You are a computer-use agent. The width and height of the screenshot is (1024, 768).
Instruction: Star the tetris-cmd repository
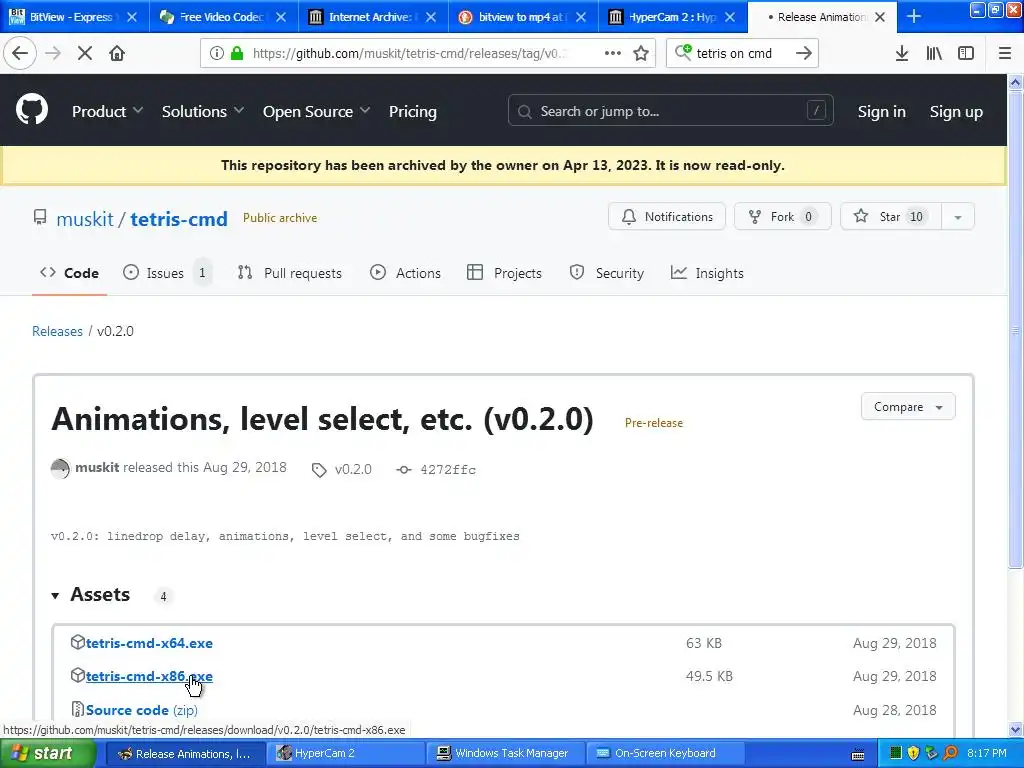coord(891,217)
